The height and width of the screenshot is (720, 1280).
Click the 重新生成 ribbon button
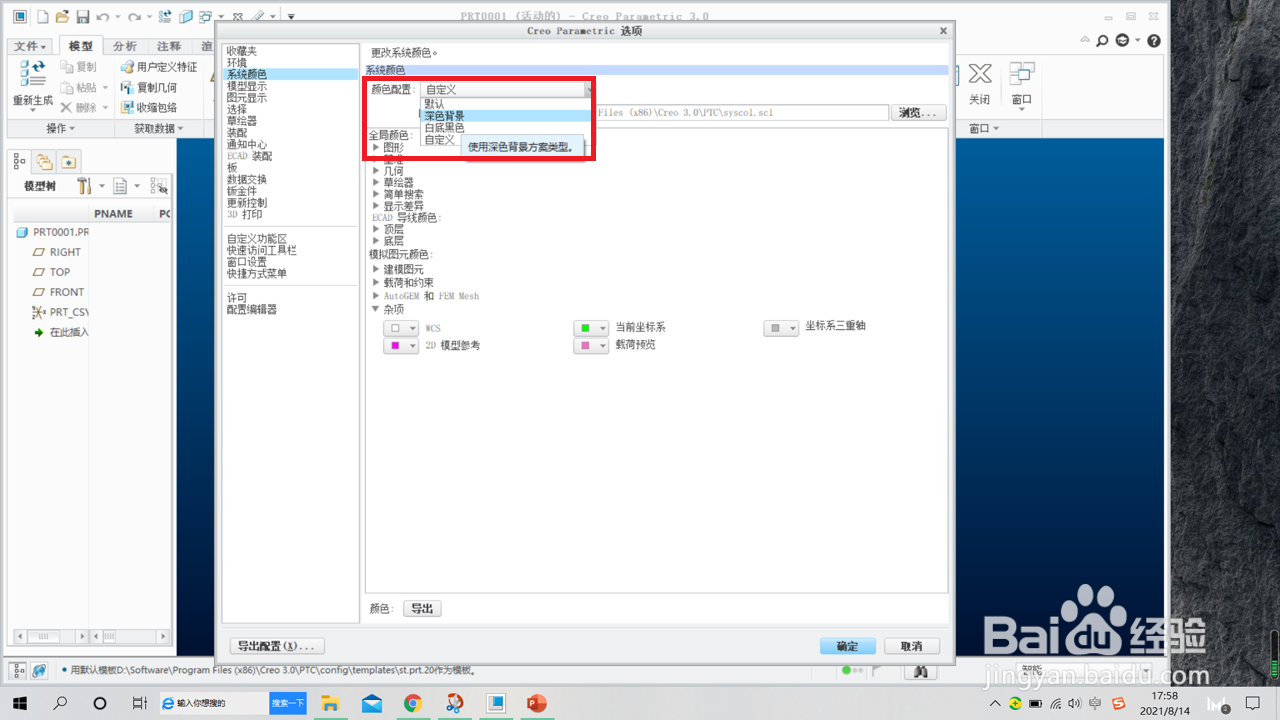coord(32,84)
